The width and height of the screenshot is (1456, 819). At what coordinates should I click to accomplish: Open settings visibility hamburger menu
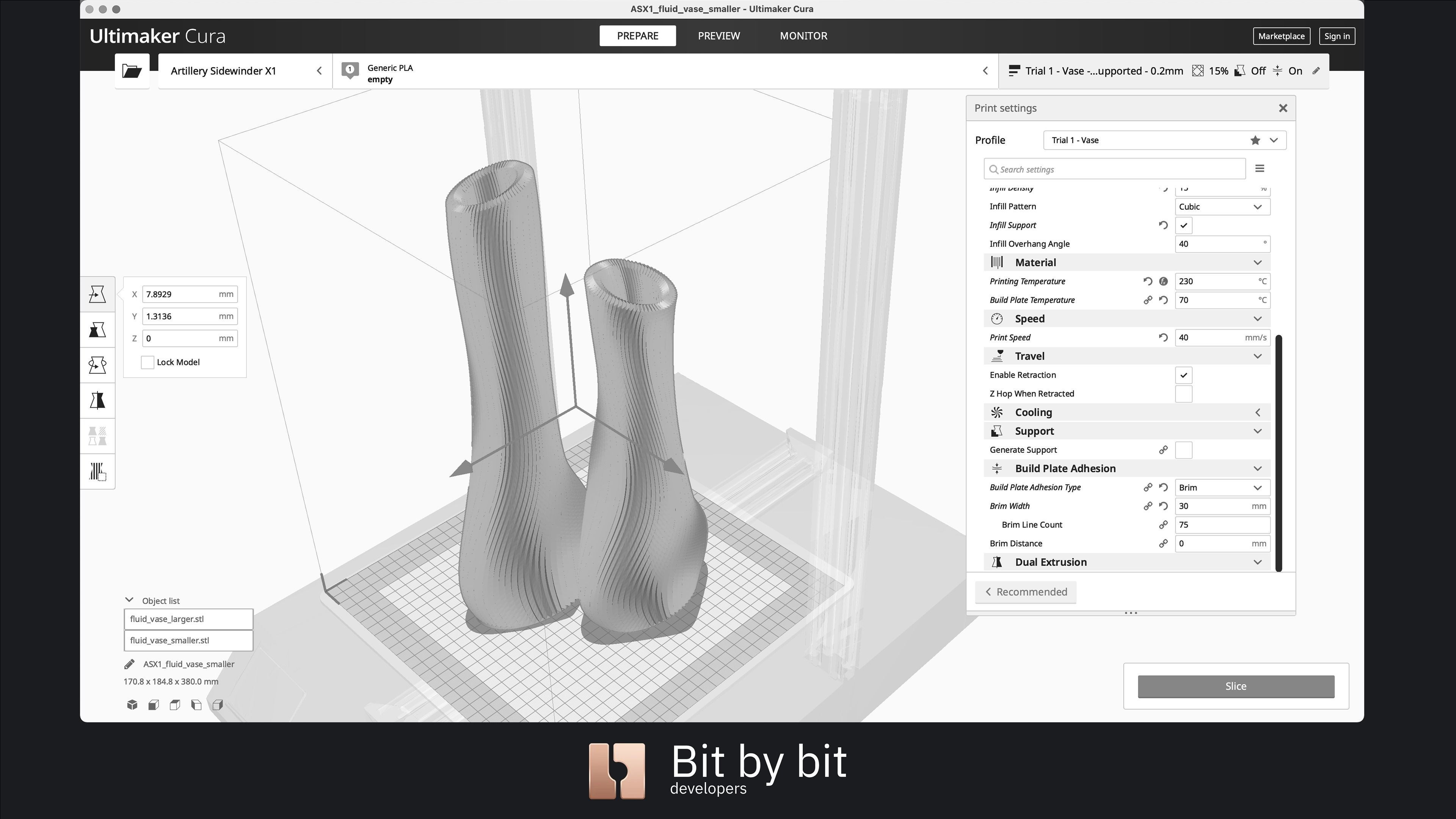1259,168
